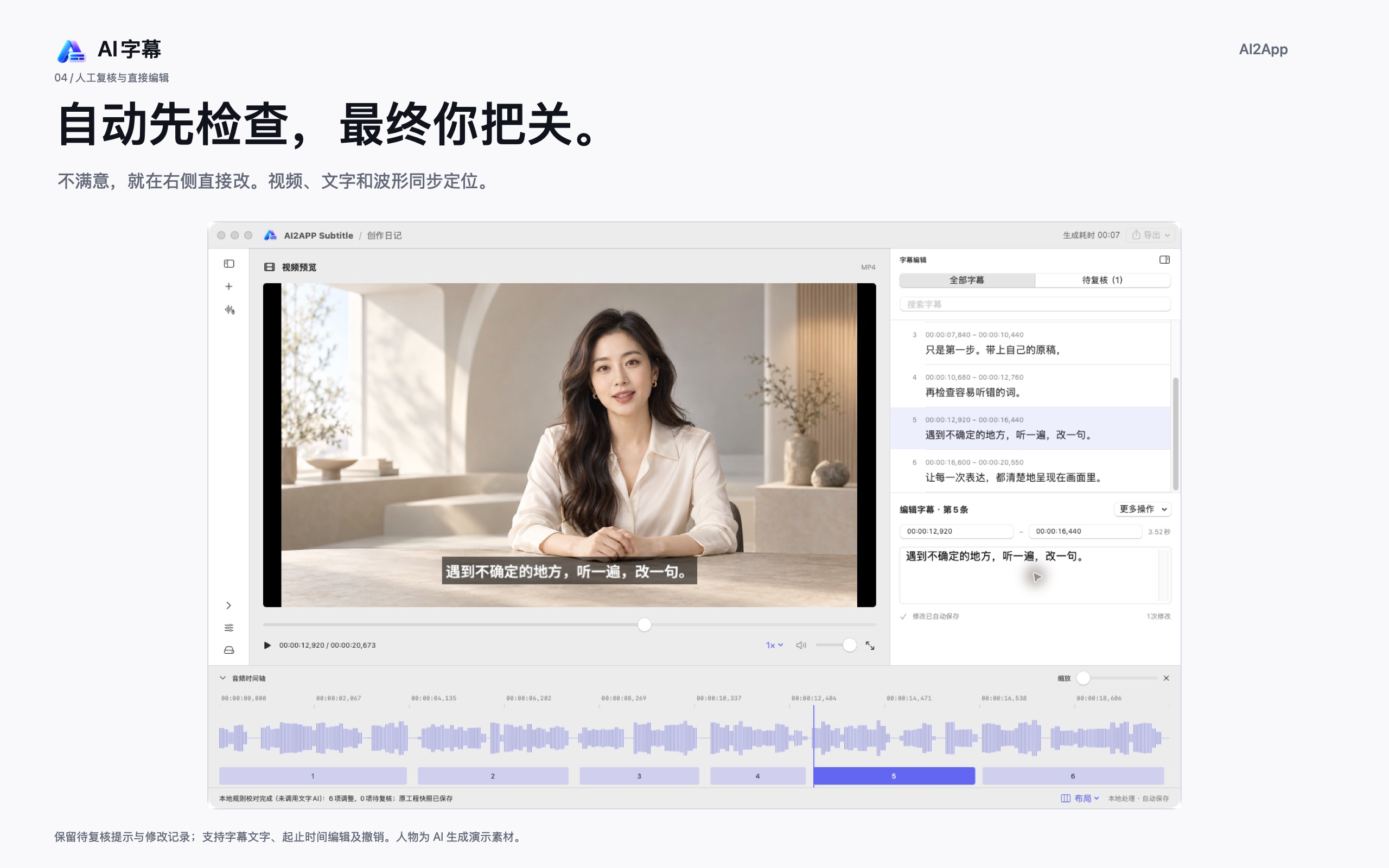
Task: Click the AI2APP Subtitle app logo
Action: coord(270,235)
